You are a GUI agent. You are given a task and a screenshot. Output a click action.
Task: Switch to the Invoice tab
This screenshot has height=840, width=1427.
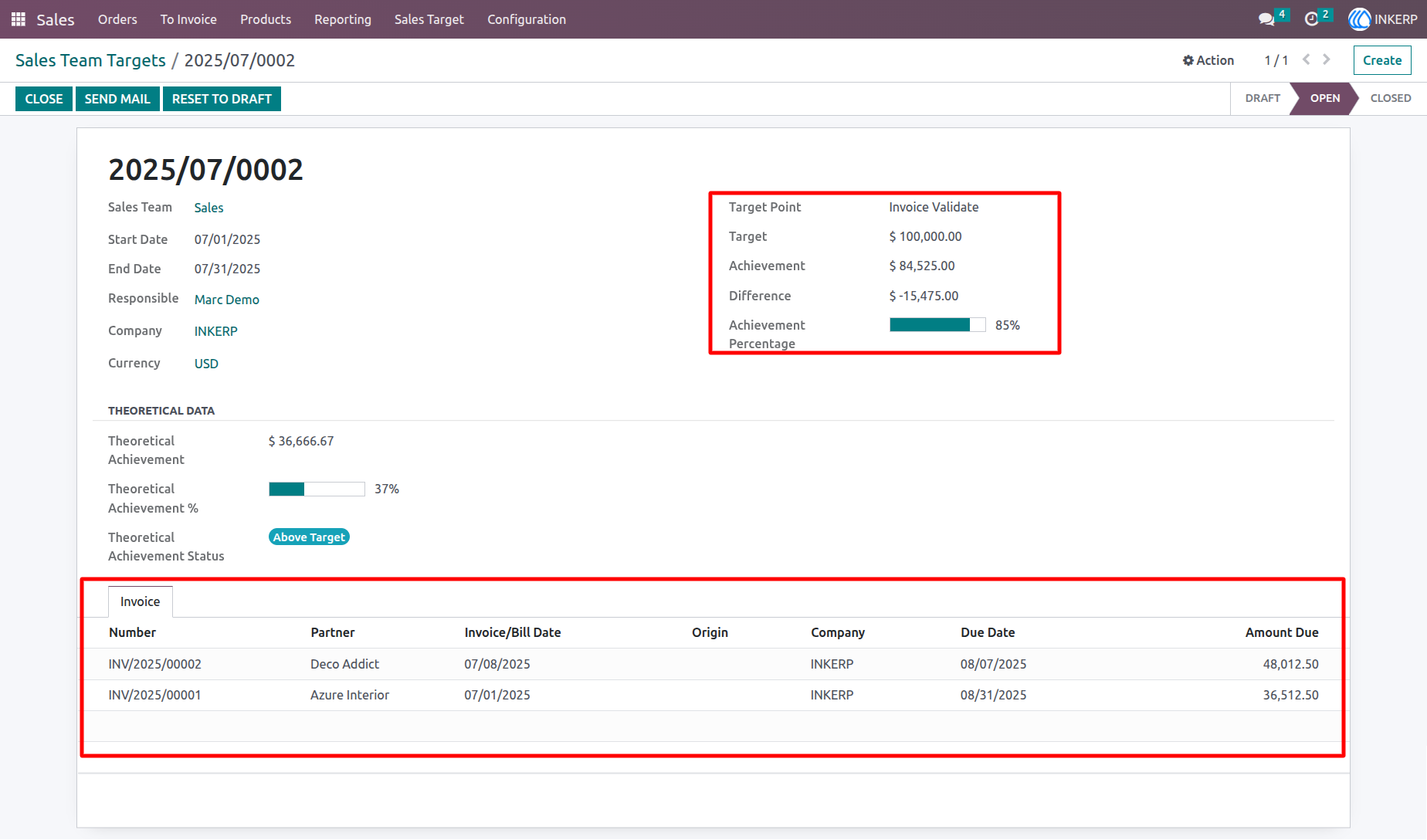click(x=140, y=601)
